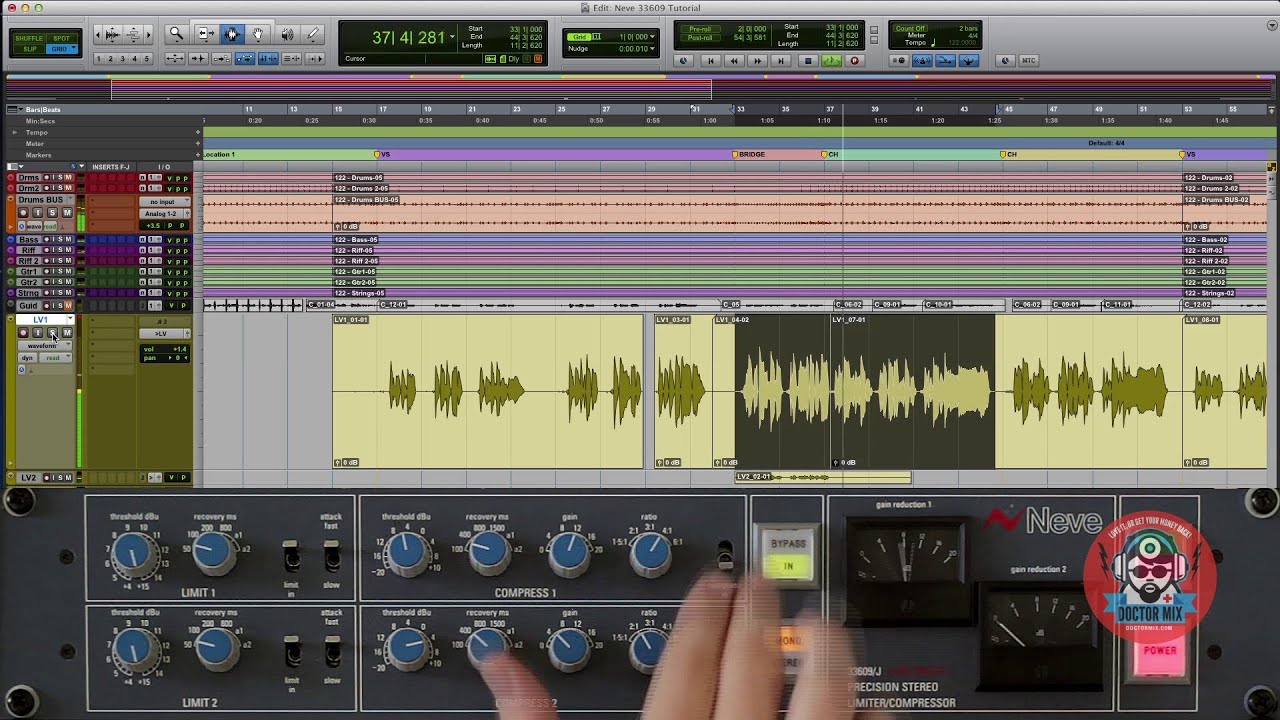The height and width of the screenshot is (720, 1280).
Task: Select the Bass track name
Action: tap(29, 240)
